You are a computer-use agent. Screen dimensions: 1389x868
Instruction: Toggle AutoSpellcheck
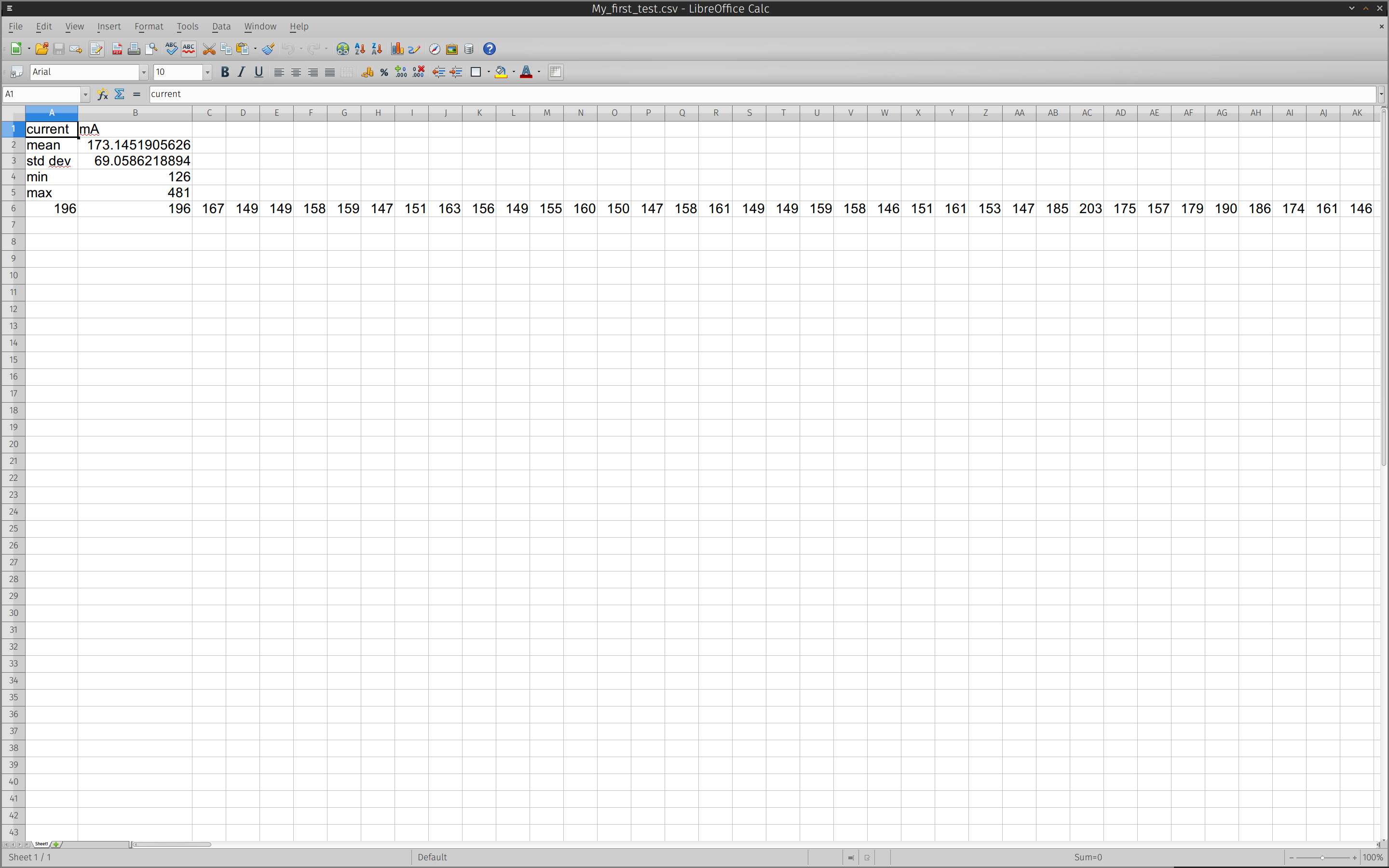click(188, 49)
